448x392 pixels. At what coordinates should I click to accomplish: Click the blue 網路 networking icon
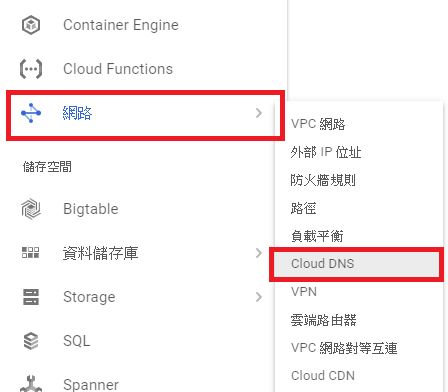[x=31, y=113]
